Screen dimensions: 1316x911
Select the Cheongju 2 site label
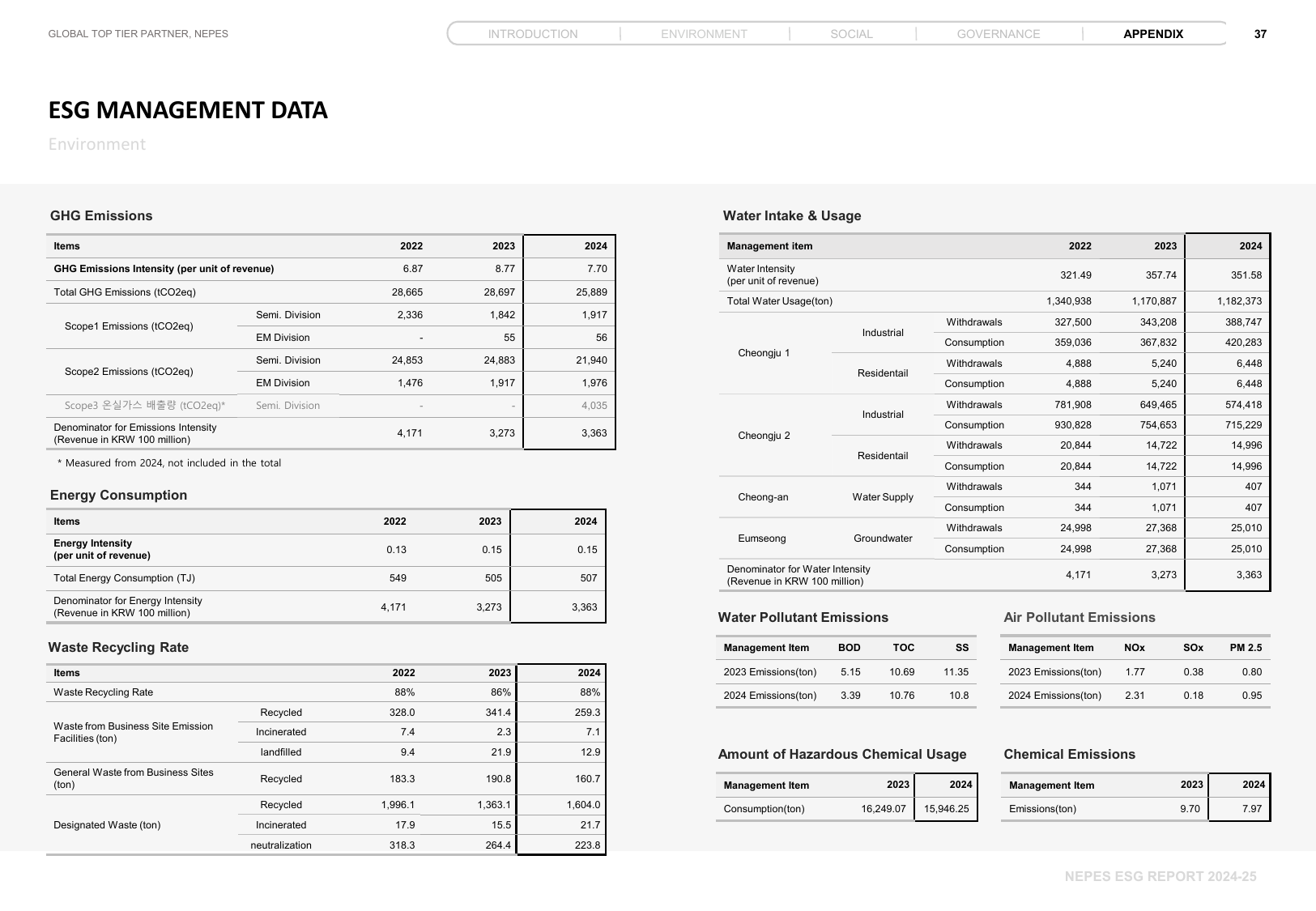point(764,436)
